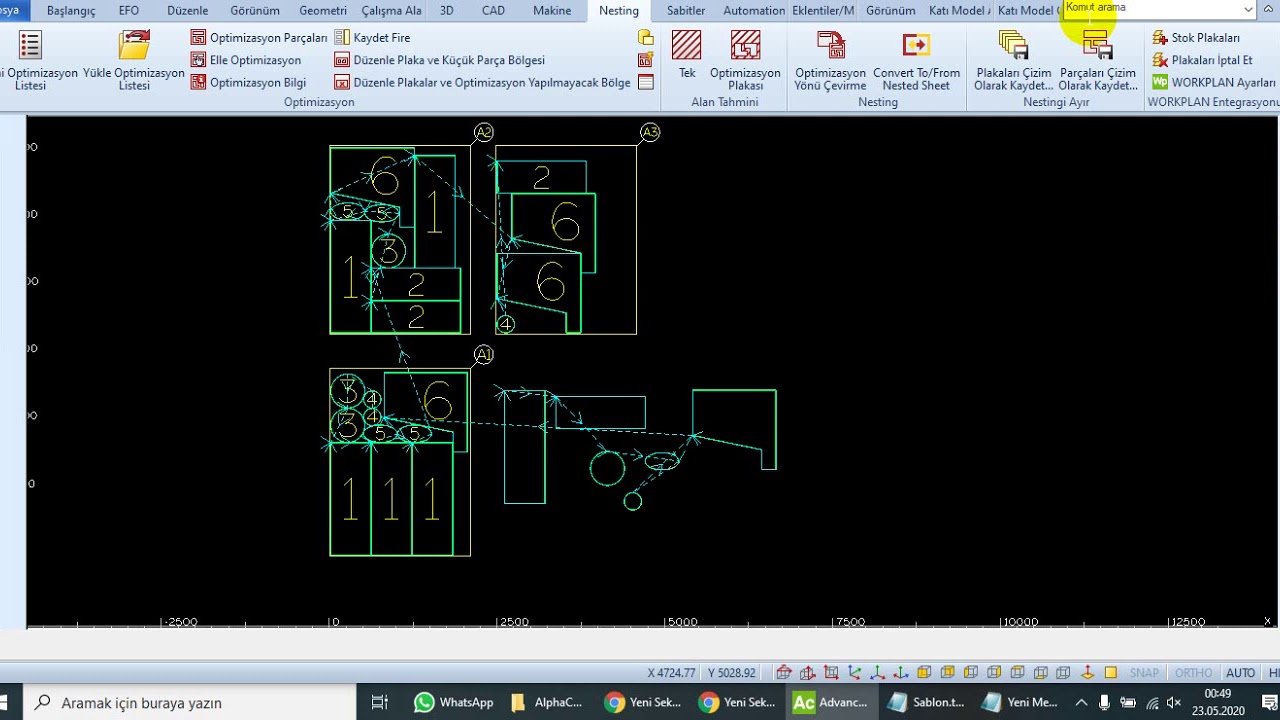Open the Sabitler tab

coord(686,11)
